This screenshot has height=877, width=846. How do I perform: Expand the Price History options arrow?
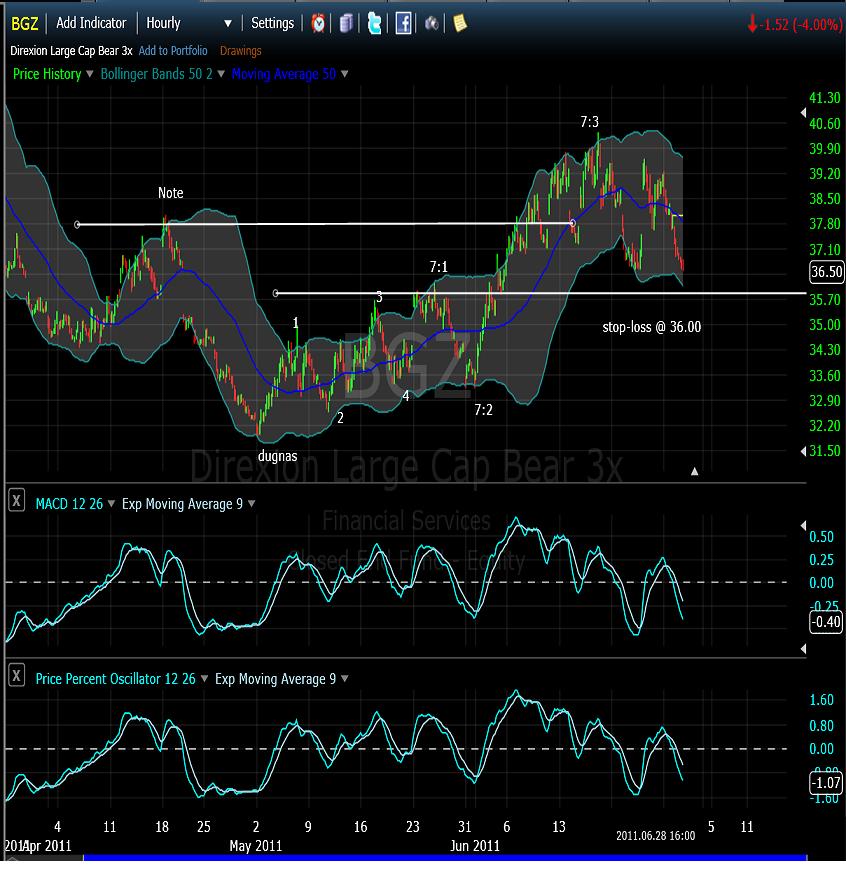(89, 74)
